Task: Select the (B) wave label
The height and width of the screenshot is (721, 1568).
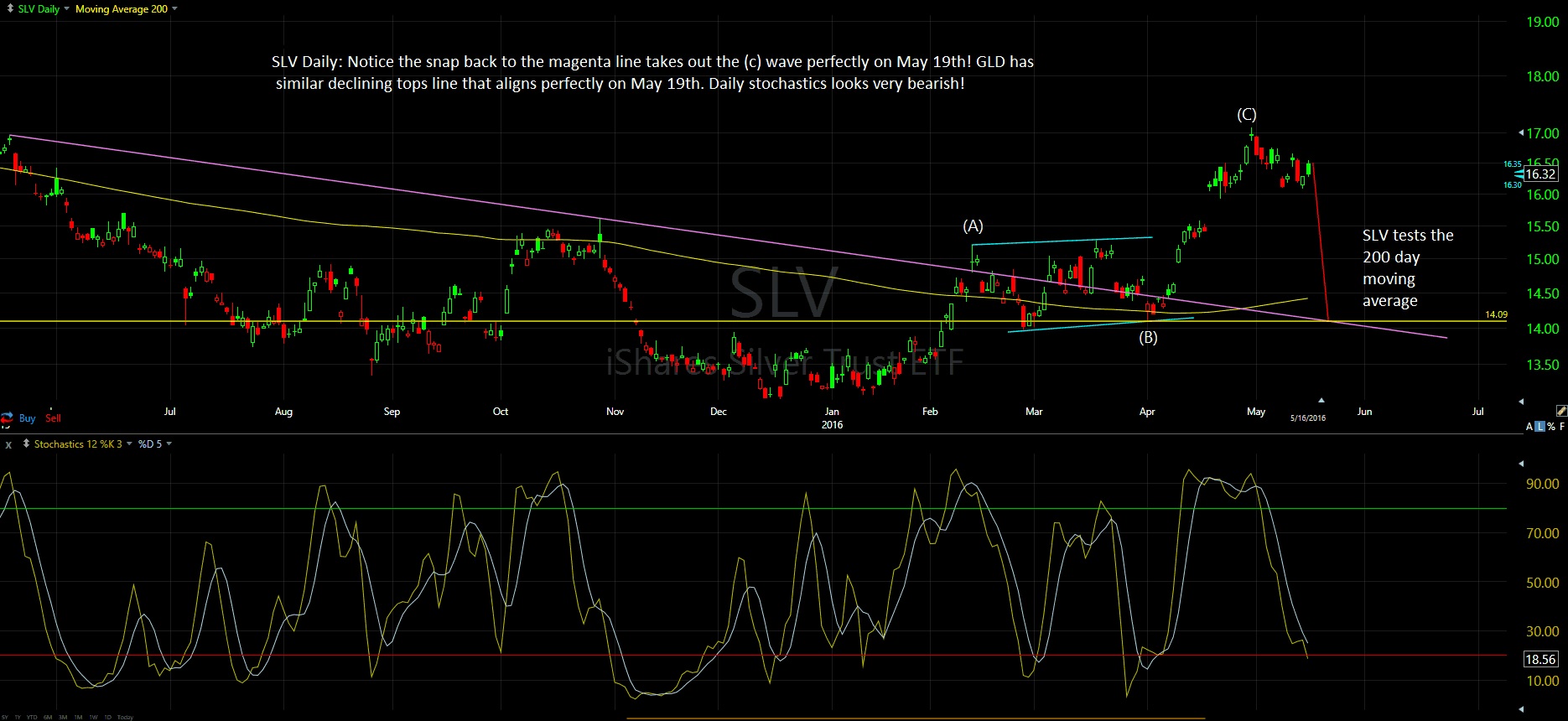Action: tap(1148, 337)
